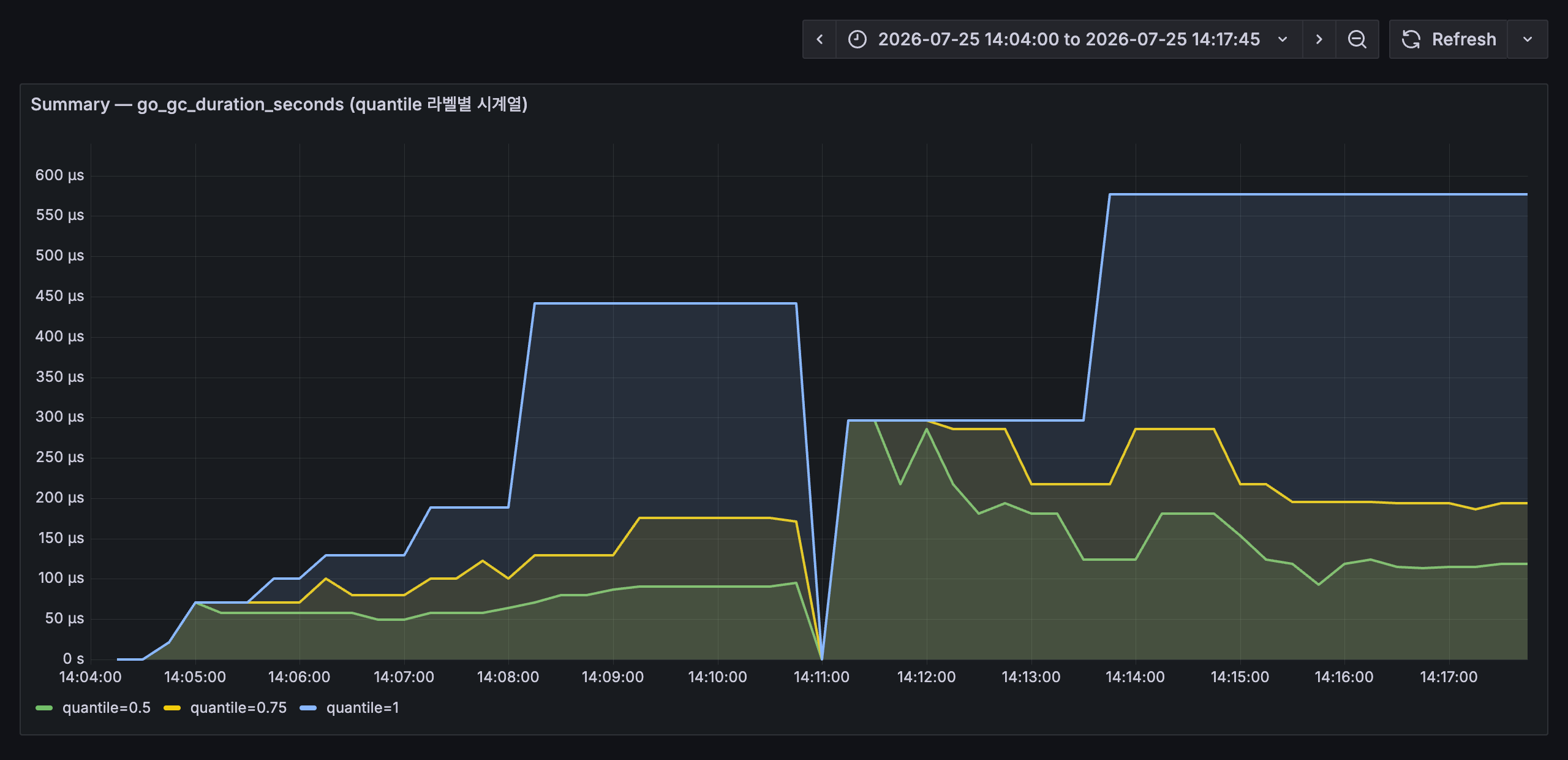Click the 14:04:00 x-axis label
1568x760 pixels.
coord(90,677)
